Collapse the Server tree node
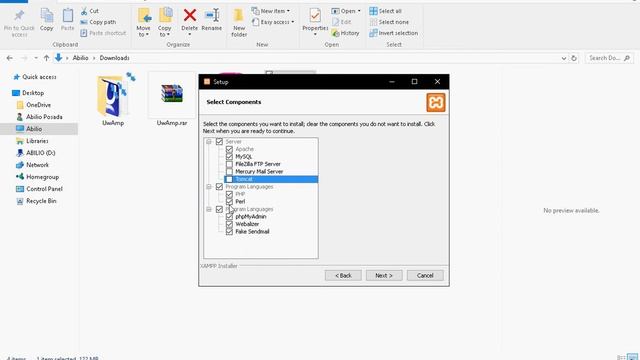The width and height of the screenshot is (640, 360). tap(209, 142)
